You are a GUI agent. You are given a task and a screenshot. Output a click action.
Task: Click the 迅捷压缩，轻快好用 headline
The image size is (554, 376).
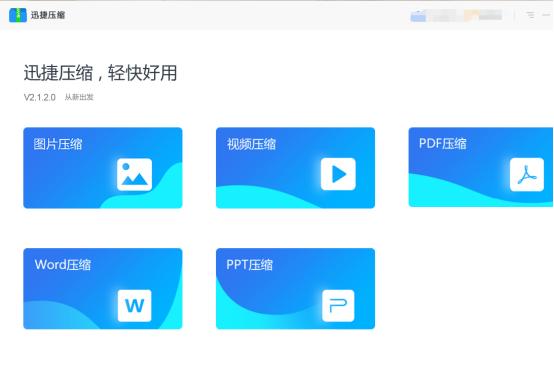tap(100, 73)
